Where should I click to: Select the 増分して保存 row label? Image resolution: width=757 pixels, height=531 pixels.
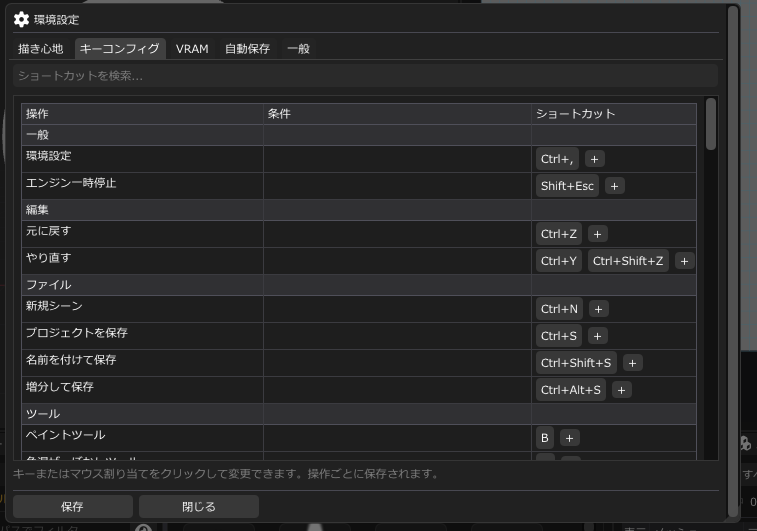click(60, 387)
